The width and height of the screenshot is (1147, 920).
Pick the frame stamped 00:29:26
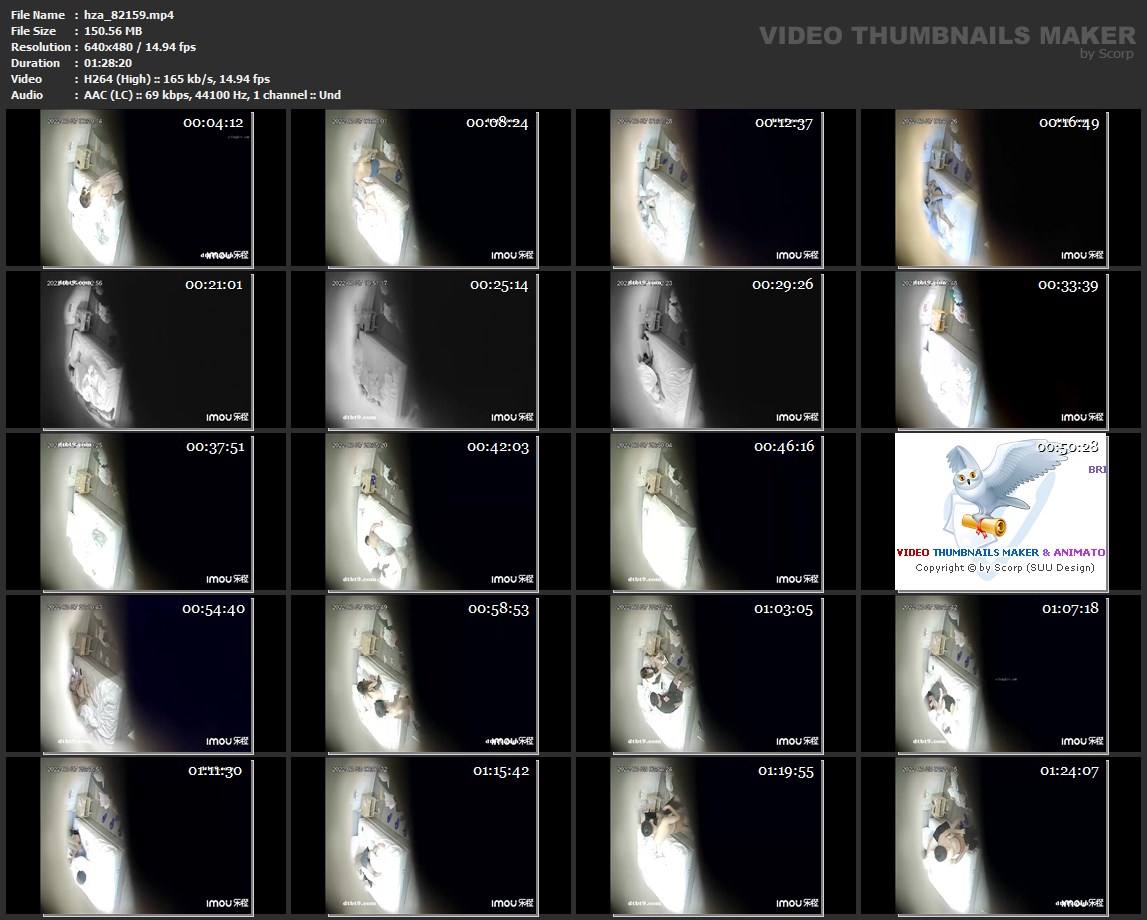tap(716, 350)
